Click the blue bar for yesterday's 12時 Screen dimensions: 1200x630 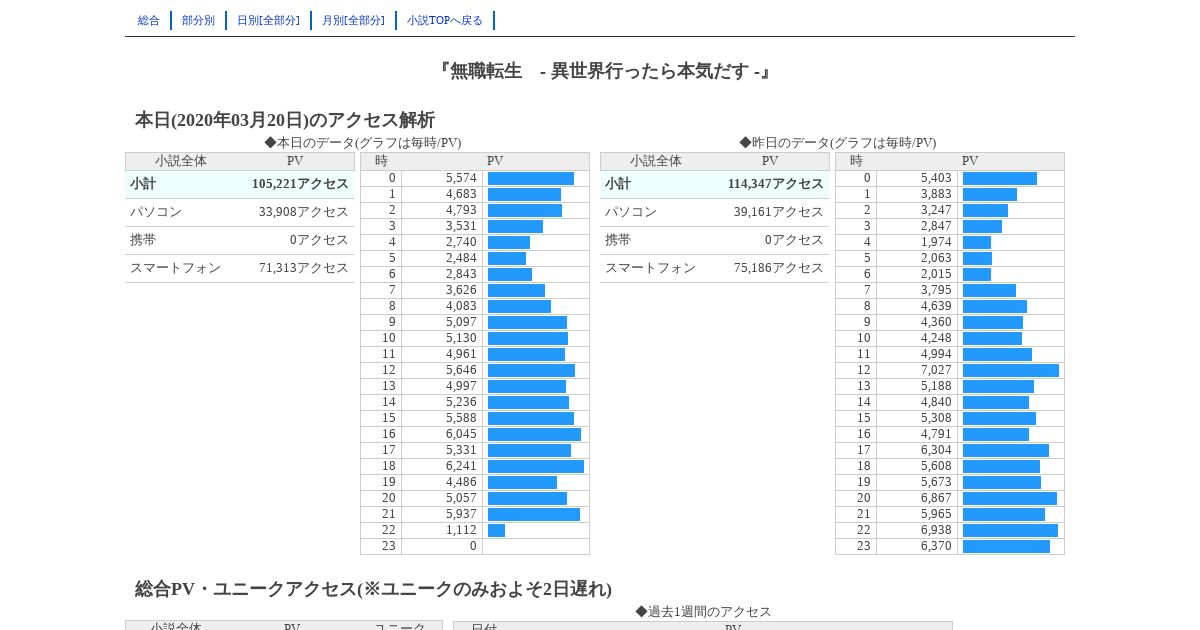coord(1011,370)
